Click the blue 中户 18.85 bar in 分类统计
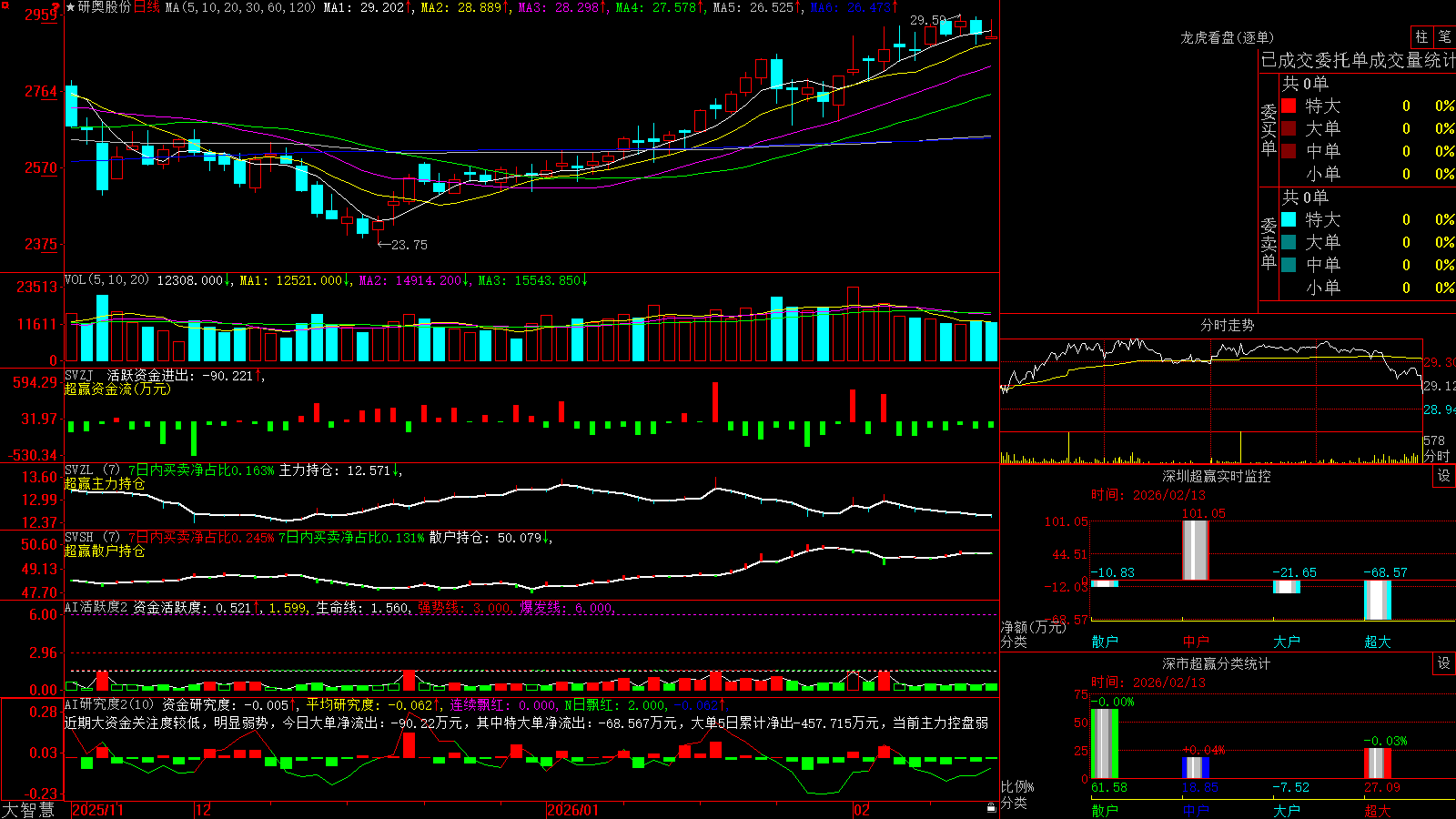This screenshot has height=819, width=1456. (1196, 768)
